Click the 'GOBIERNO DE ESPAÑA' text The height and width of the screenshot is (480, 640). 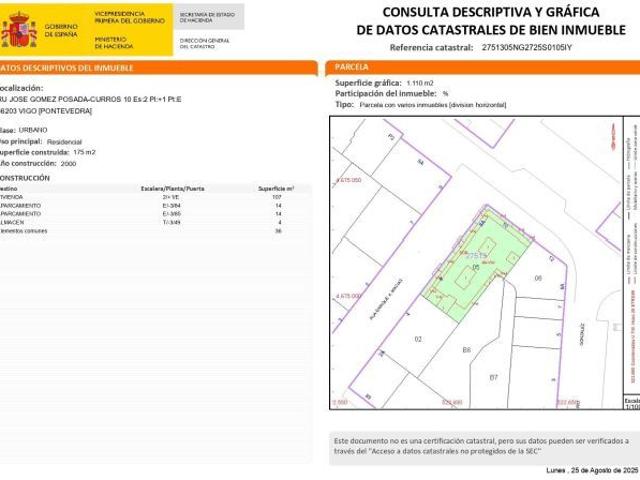[61, 30]
